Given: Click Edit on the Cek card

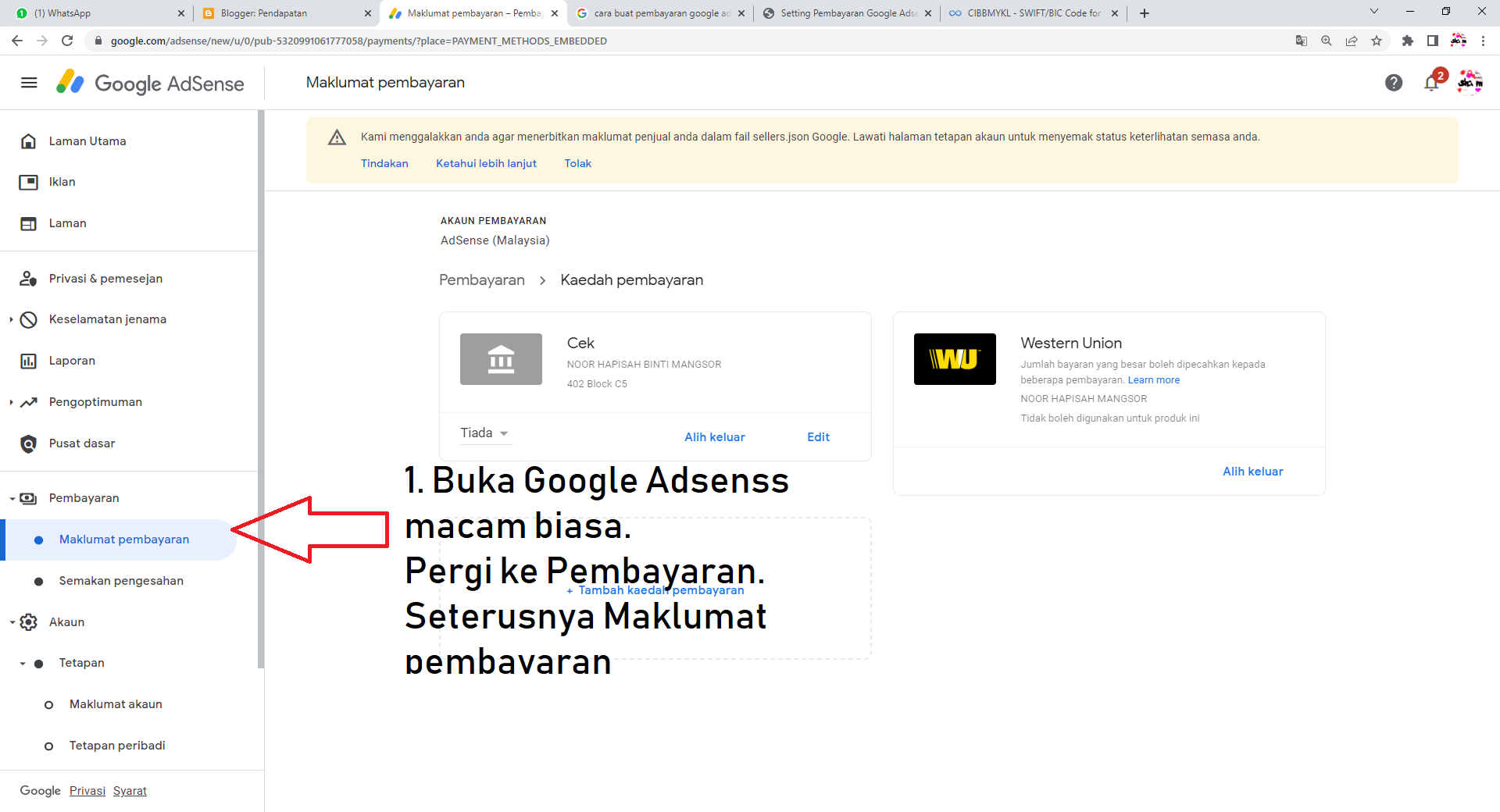Looking at the screenshot, I should (818, 437).
